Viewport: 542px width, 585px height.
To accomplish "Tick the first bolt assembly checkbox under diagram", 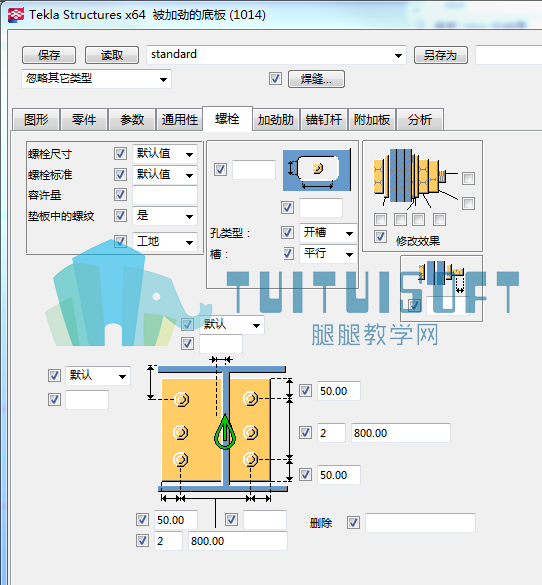I will coord(380,219).
